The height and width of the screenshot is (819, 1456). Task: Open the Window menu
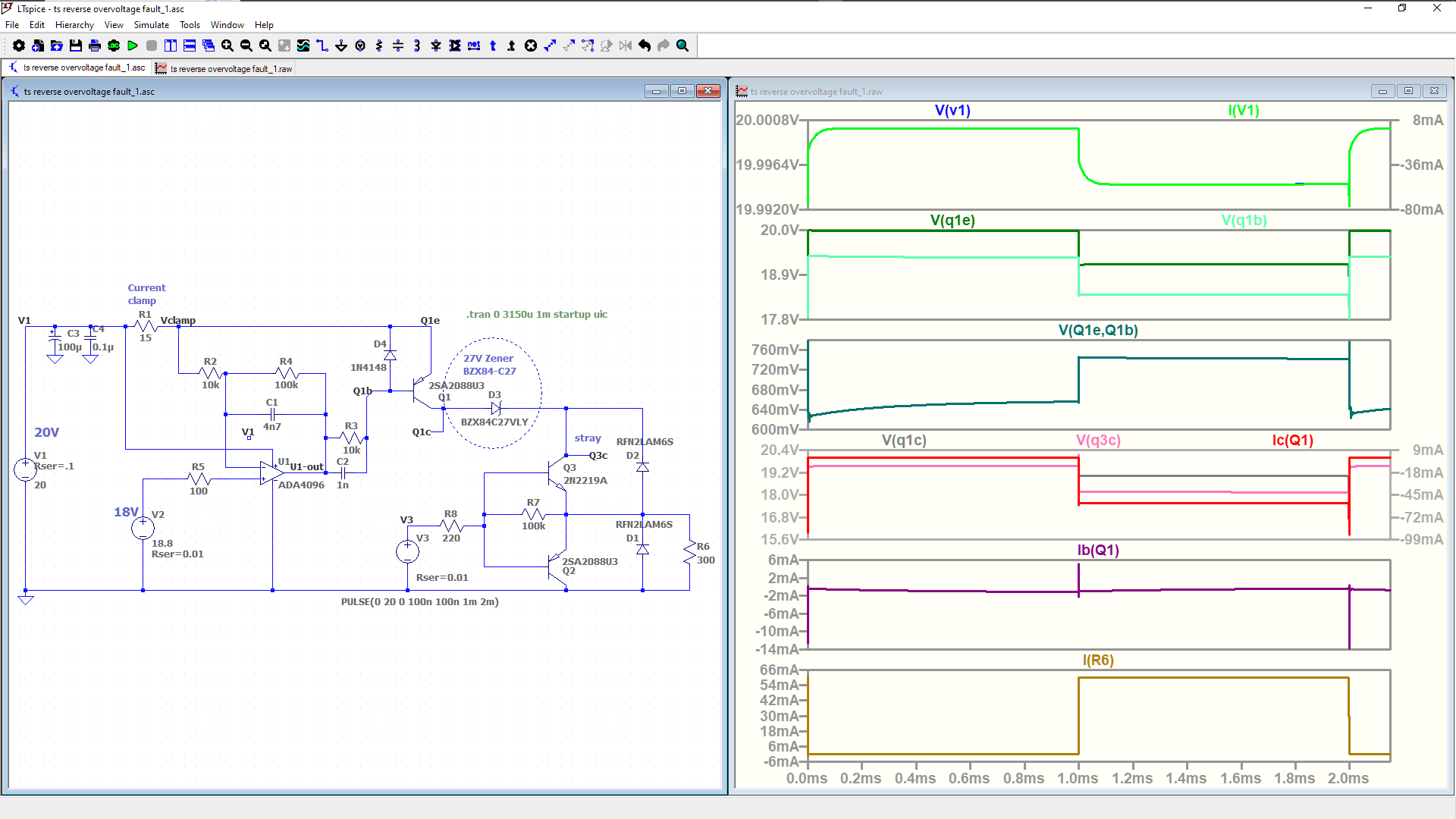[x=227, y=25]
